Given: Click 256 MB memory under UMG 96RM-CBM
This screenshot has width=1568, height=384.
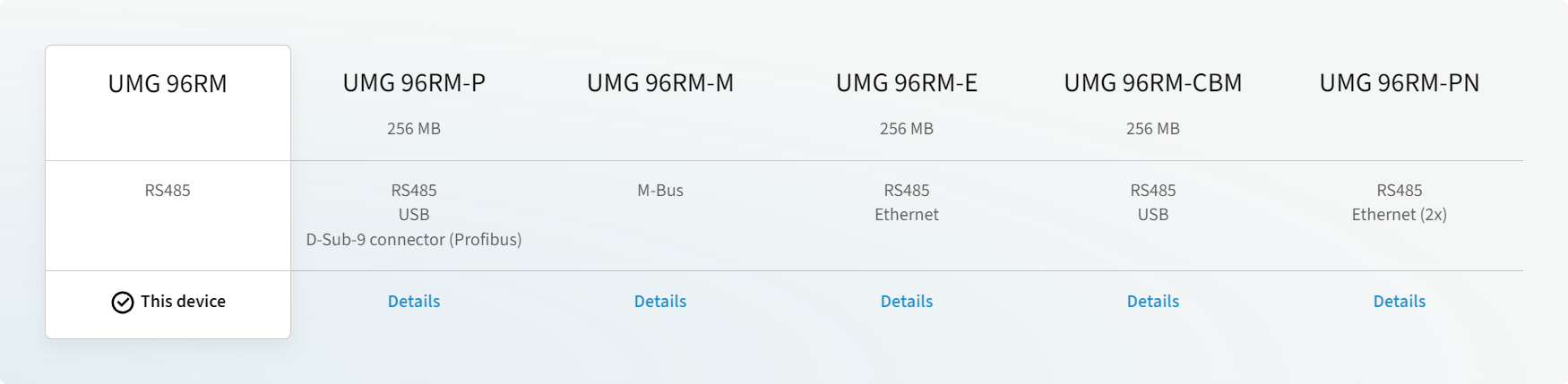Looking at the screenshot, I should 1153,129.
